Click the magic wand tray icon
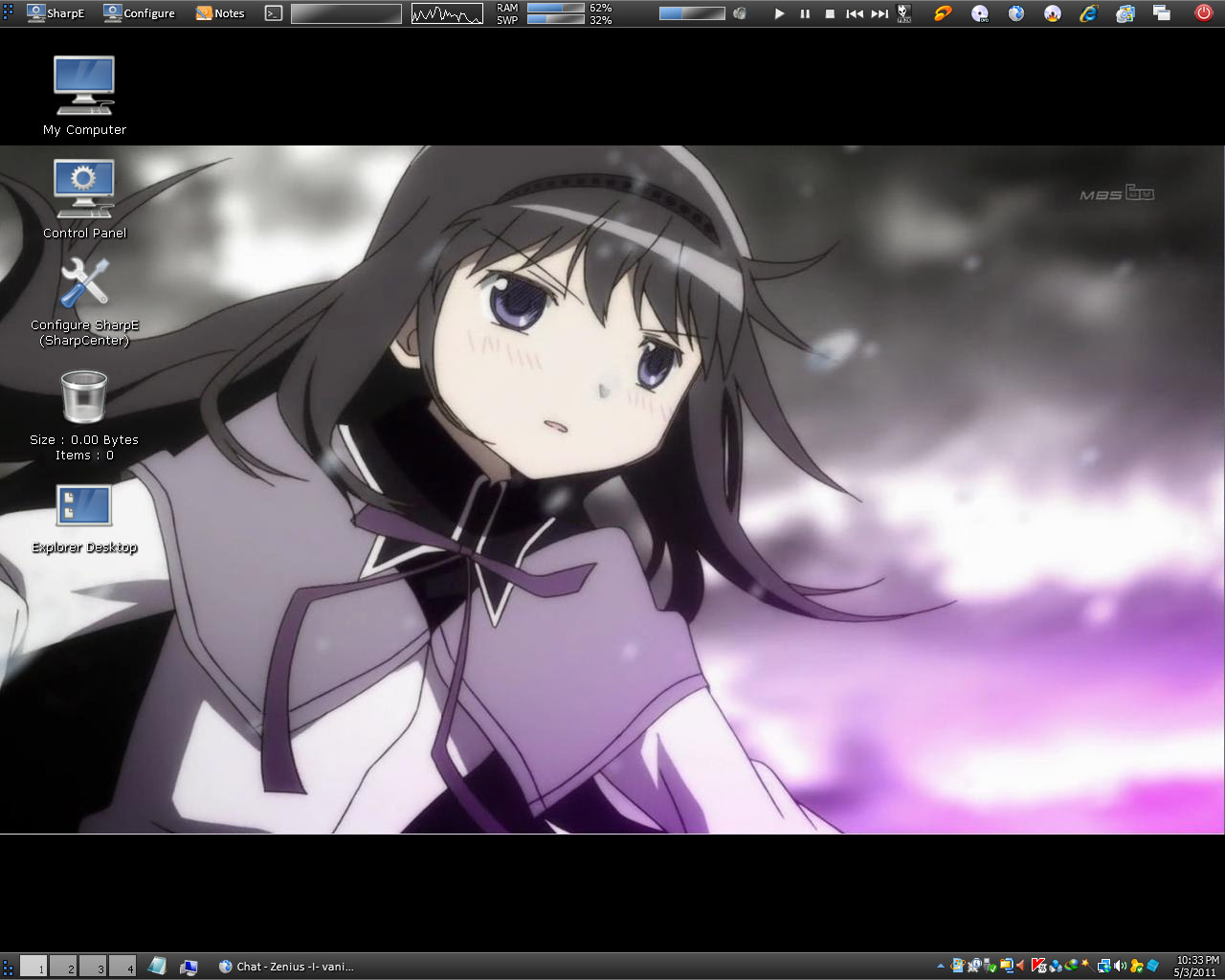This screenshot has height=980, width=1225. (1086, 965)
